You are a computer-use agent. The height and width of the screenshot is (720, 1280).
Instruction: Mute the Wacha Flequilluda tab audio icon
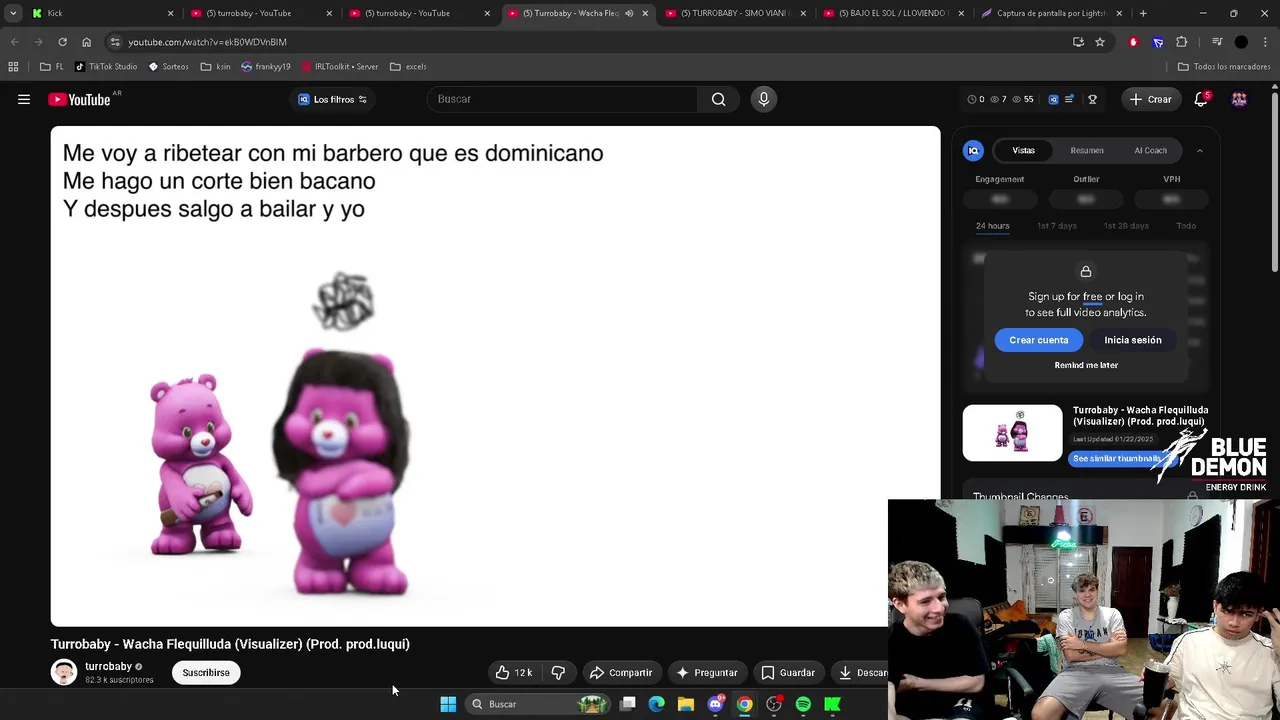click(629, 13)
